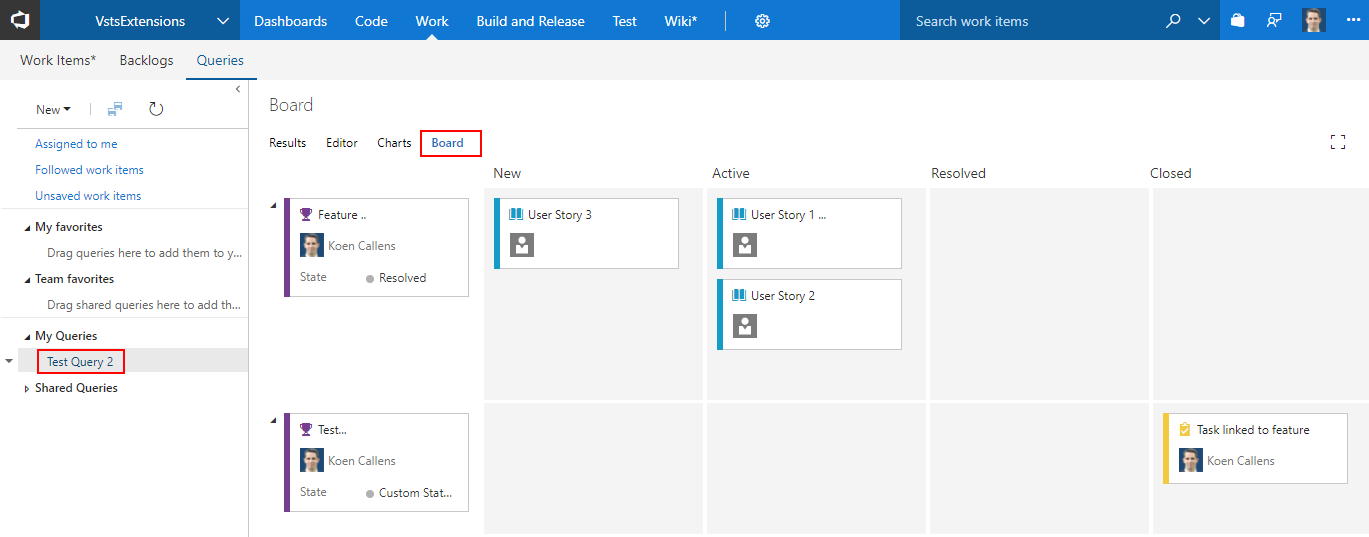Open the New dropdown in the queries pane

click(53, 110)
